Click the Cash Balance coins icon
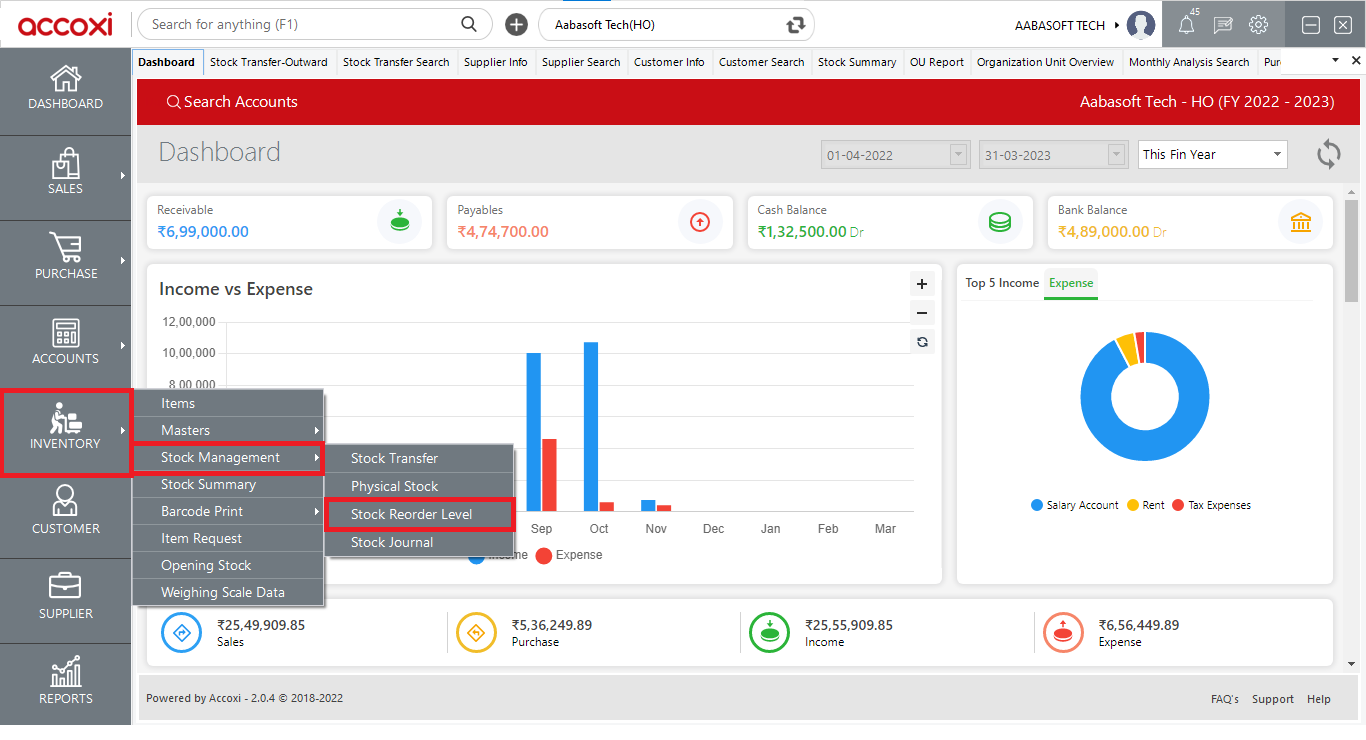The height and width of the screenshot is (740, 1366). [x=1000, y=222]
